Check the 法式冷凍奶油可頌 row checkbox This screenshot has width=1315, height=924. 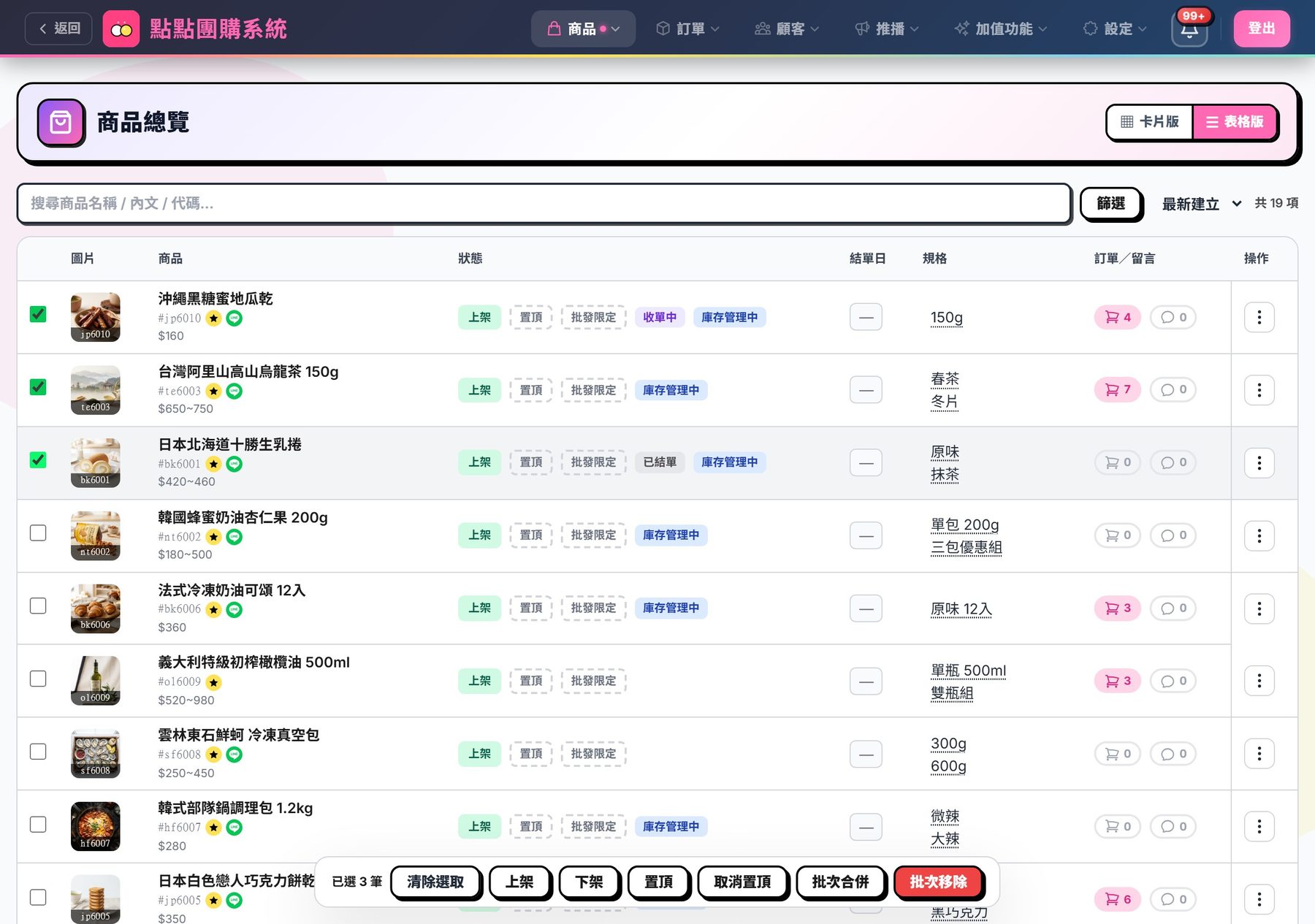click(x=38, y=606)
